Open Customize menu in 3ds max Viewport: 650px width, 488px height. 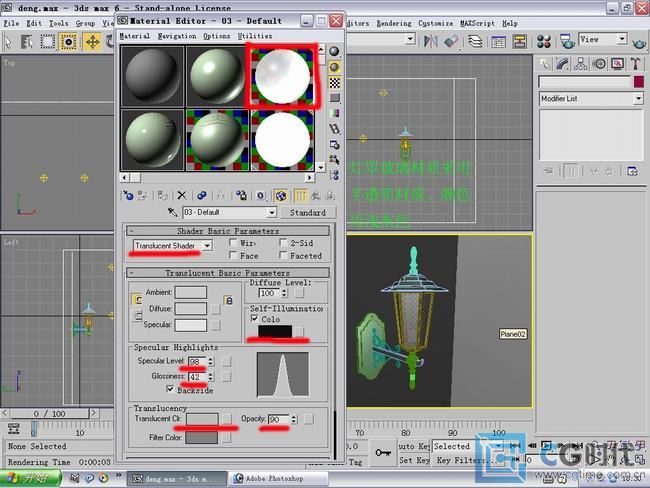point(435,23)
